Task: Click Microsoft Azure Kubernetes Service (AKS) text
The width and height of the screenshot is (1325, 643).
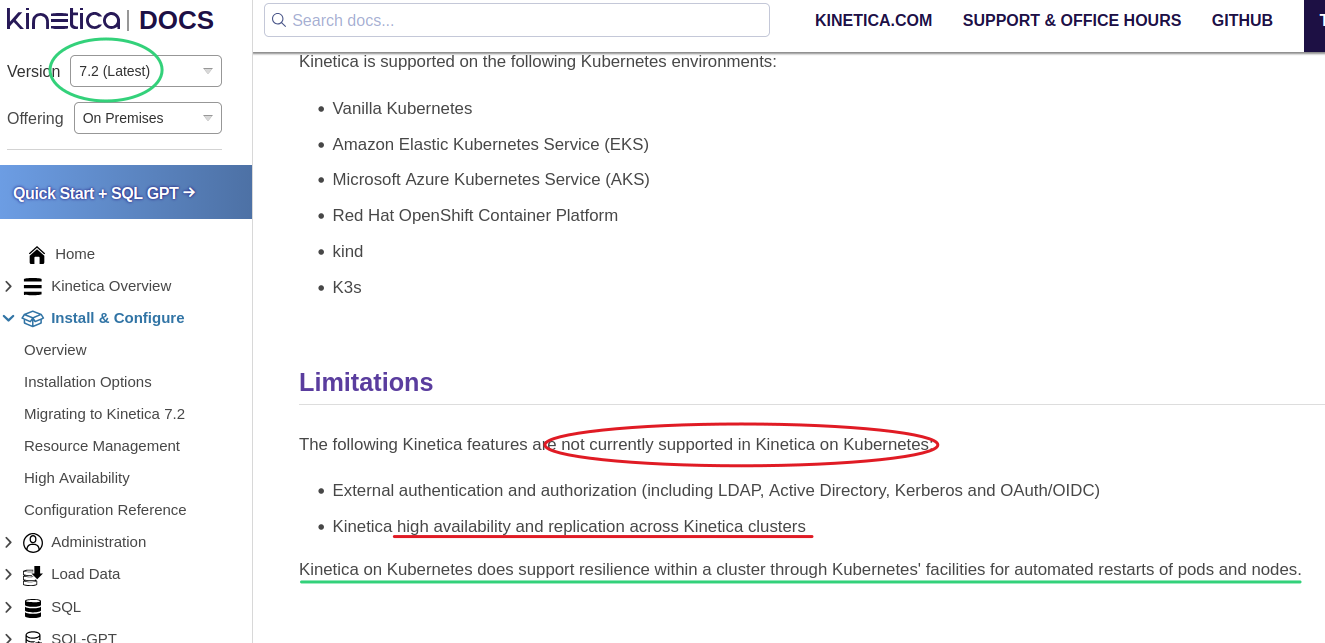Action: 491,180
